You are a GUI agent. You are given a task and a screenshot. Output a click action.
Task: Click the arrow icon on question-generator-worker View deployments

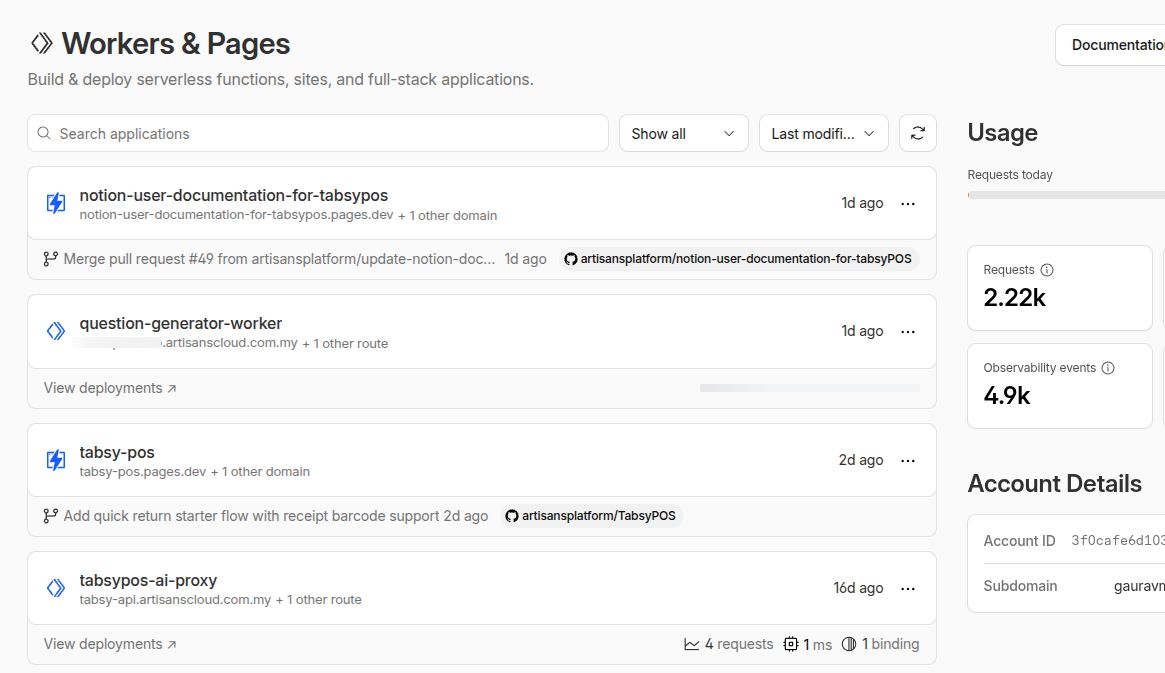click(x=172, y=388)
